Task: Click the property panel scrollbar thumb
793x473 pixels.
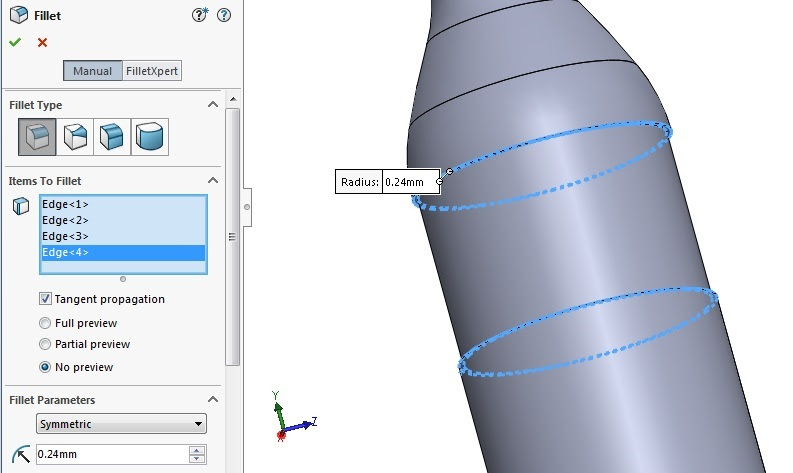Action: pos(233,236)
